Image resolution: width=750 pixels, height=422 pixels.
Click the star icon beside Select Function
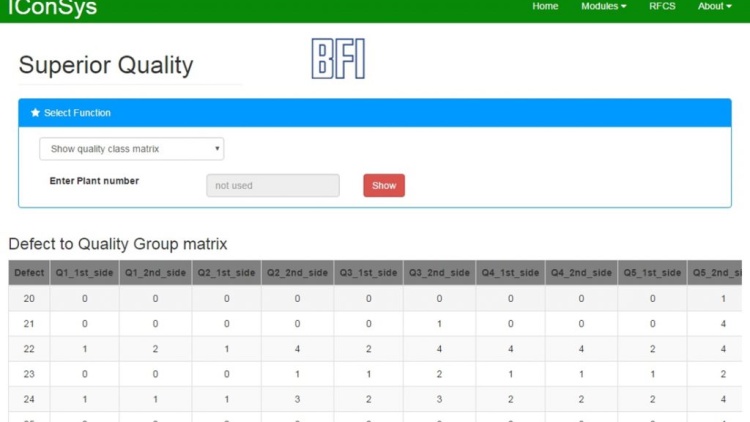tap(35, 113)
